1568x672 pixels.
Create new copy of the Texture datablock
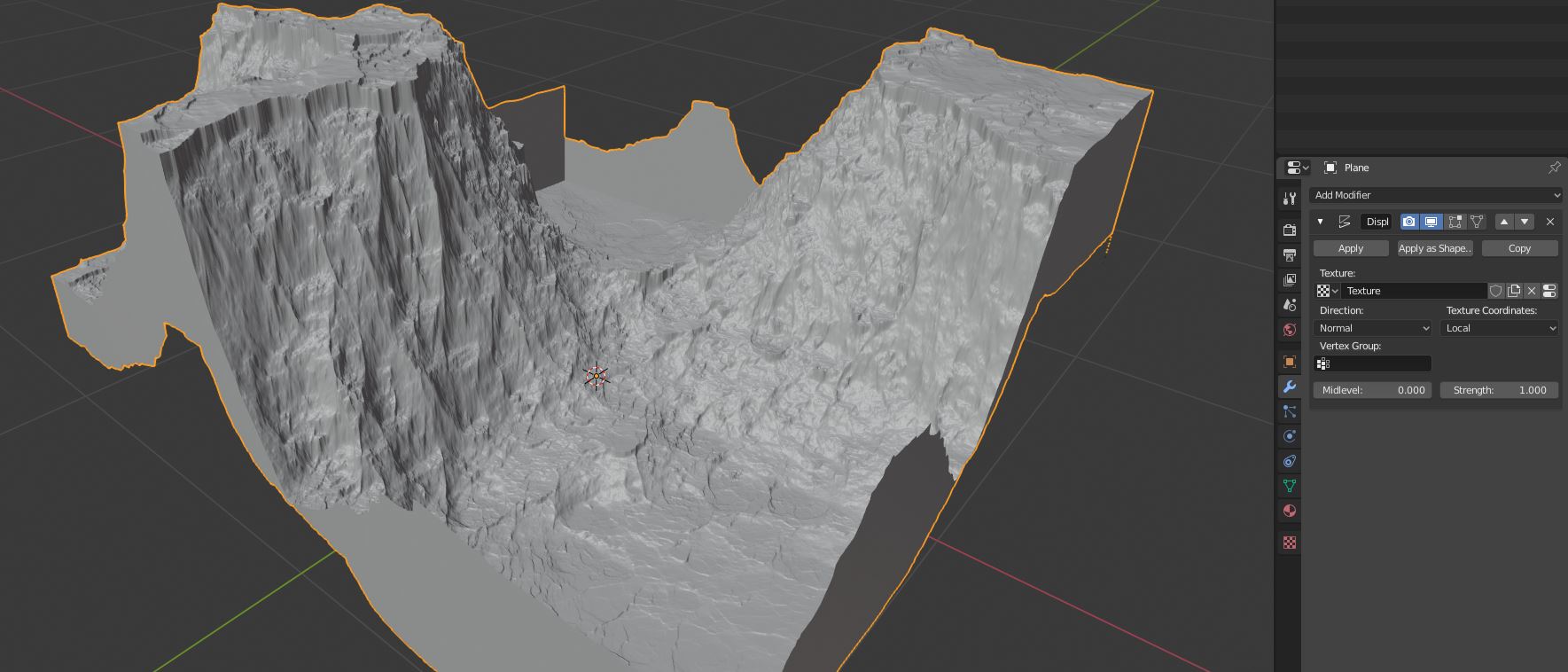pos(1514,291)
